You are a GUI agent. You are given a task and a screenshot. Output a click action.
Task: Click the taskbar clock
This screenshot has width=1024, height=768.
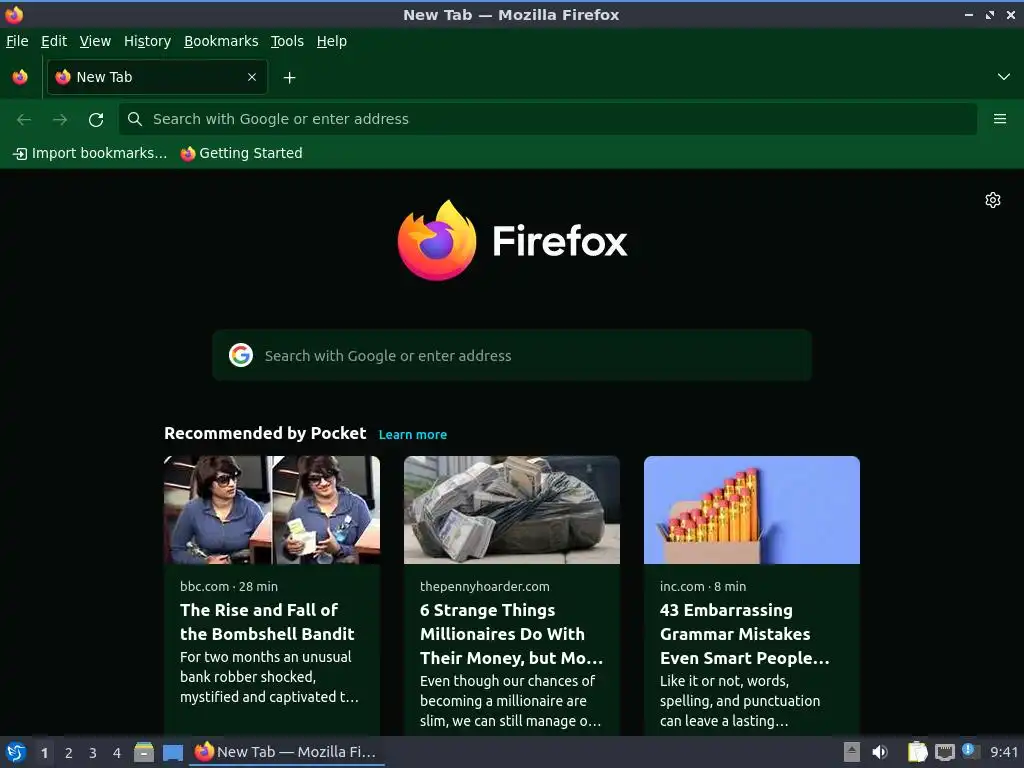1004,752
